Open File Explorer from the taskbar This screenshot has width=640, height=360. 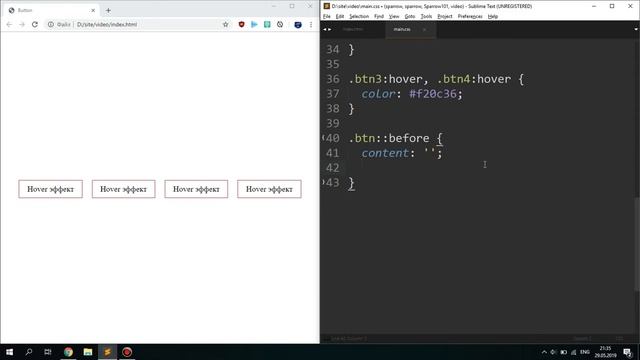pyautogui.click(x=88, y=352)
